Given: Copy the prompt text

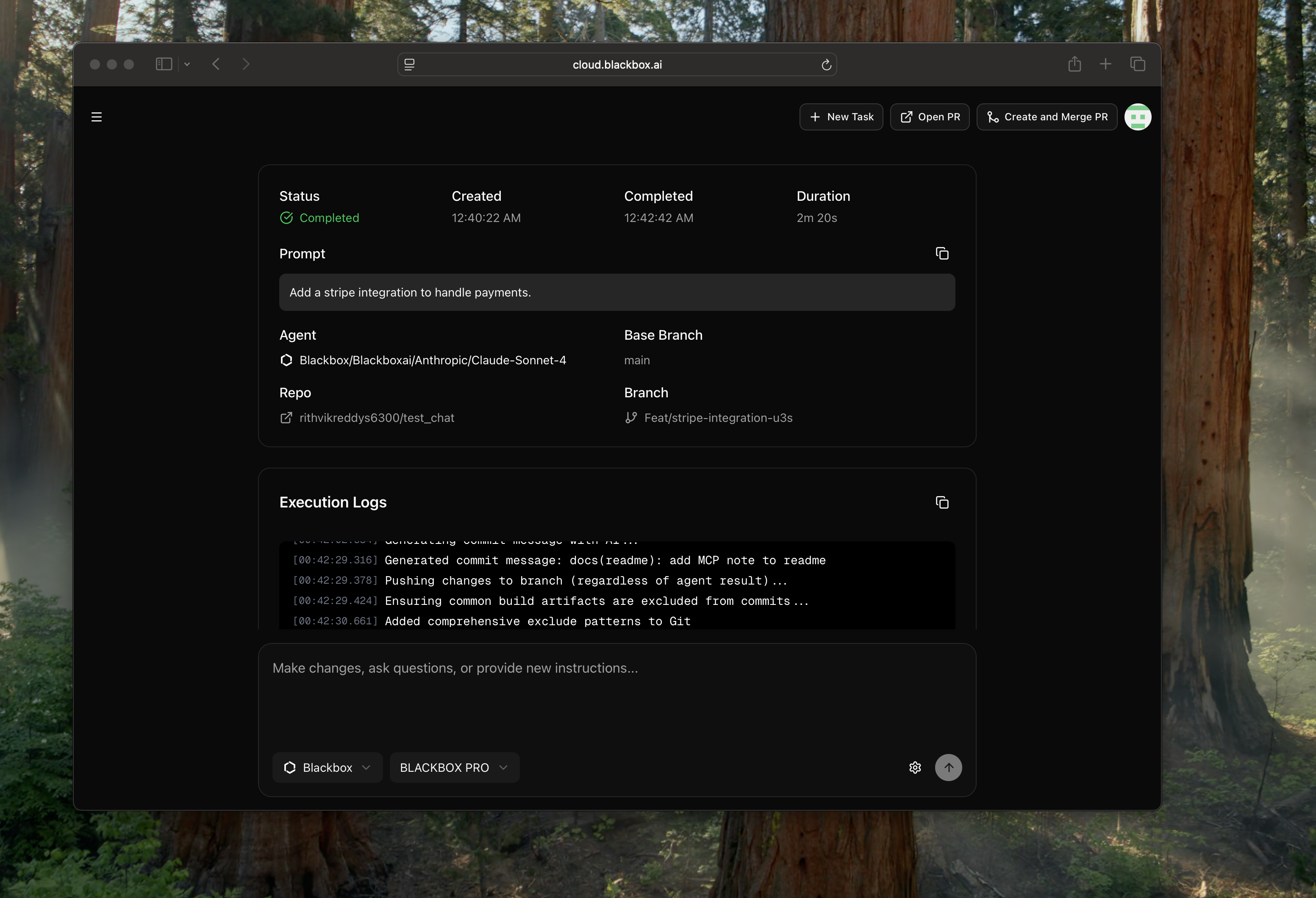Looking at the screenshot, I should [x=942, y=254].
